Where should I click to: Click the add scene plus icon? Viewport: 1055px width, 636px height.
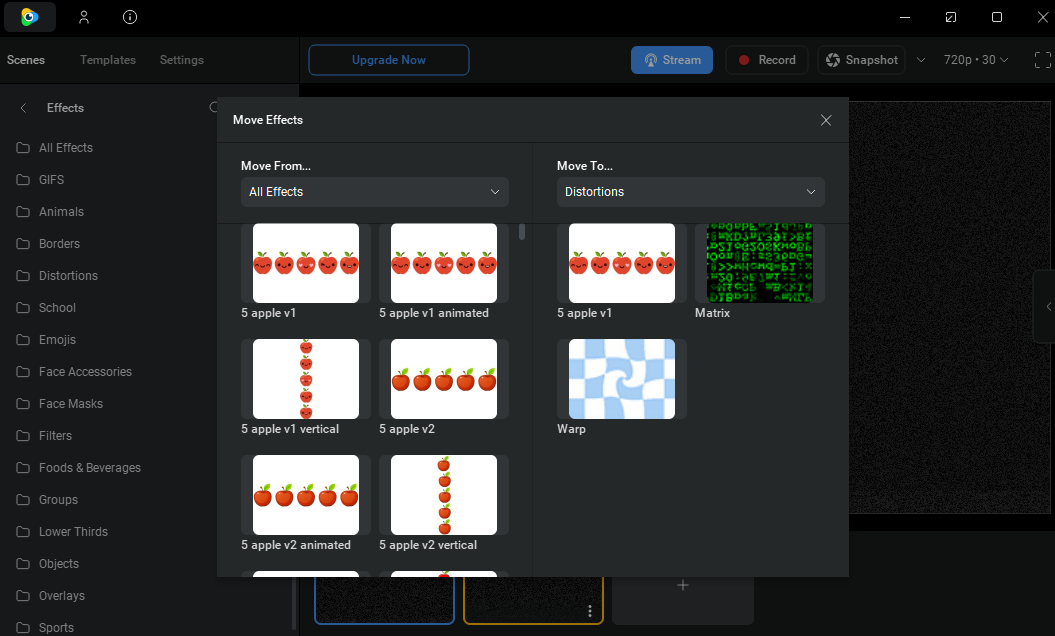point(683,585)
